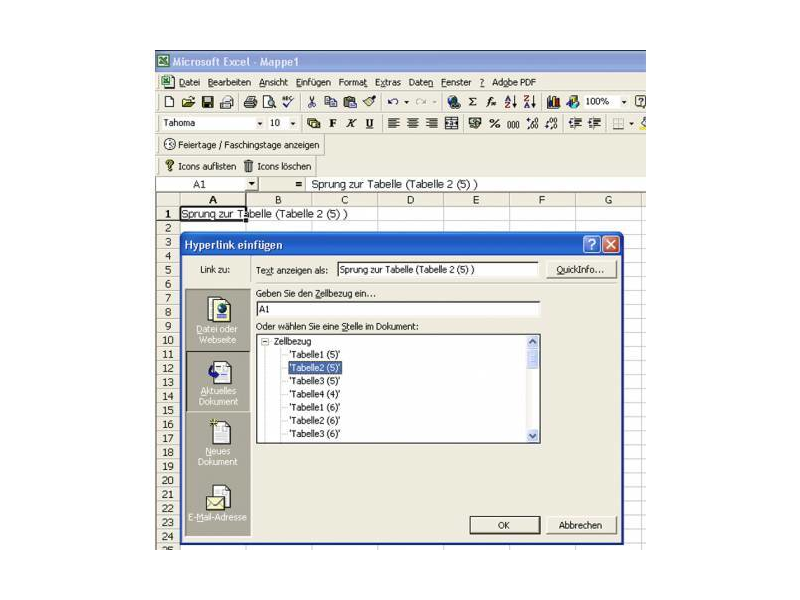Select Datei oder Webseite link type
This screenshot has width=800, height=600.
(218, 320)
